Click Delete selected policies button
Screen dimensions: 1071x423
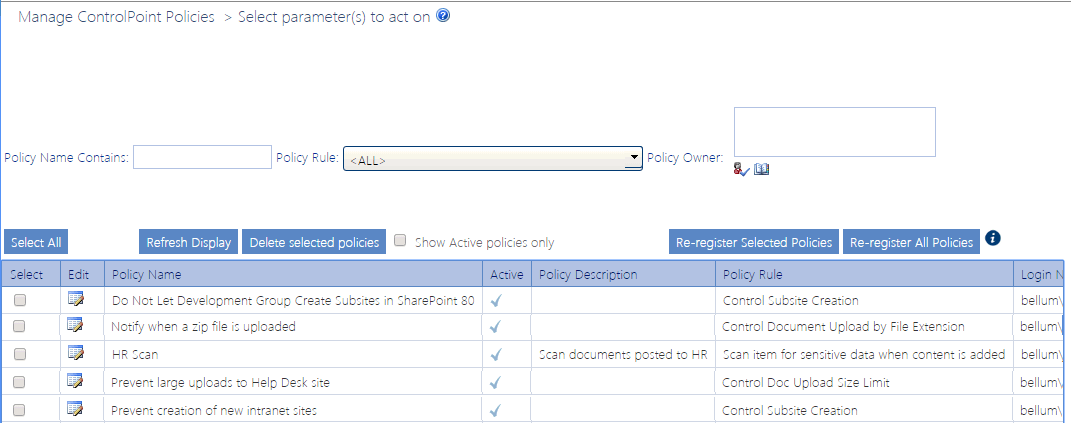coord(314,242)
